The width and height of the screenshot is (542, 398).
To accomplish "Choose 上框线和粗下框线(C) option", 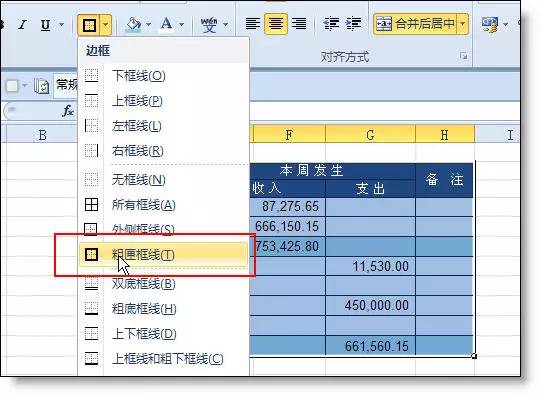I will click(x=163, y=359).
